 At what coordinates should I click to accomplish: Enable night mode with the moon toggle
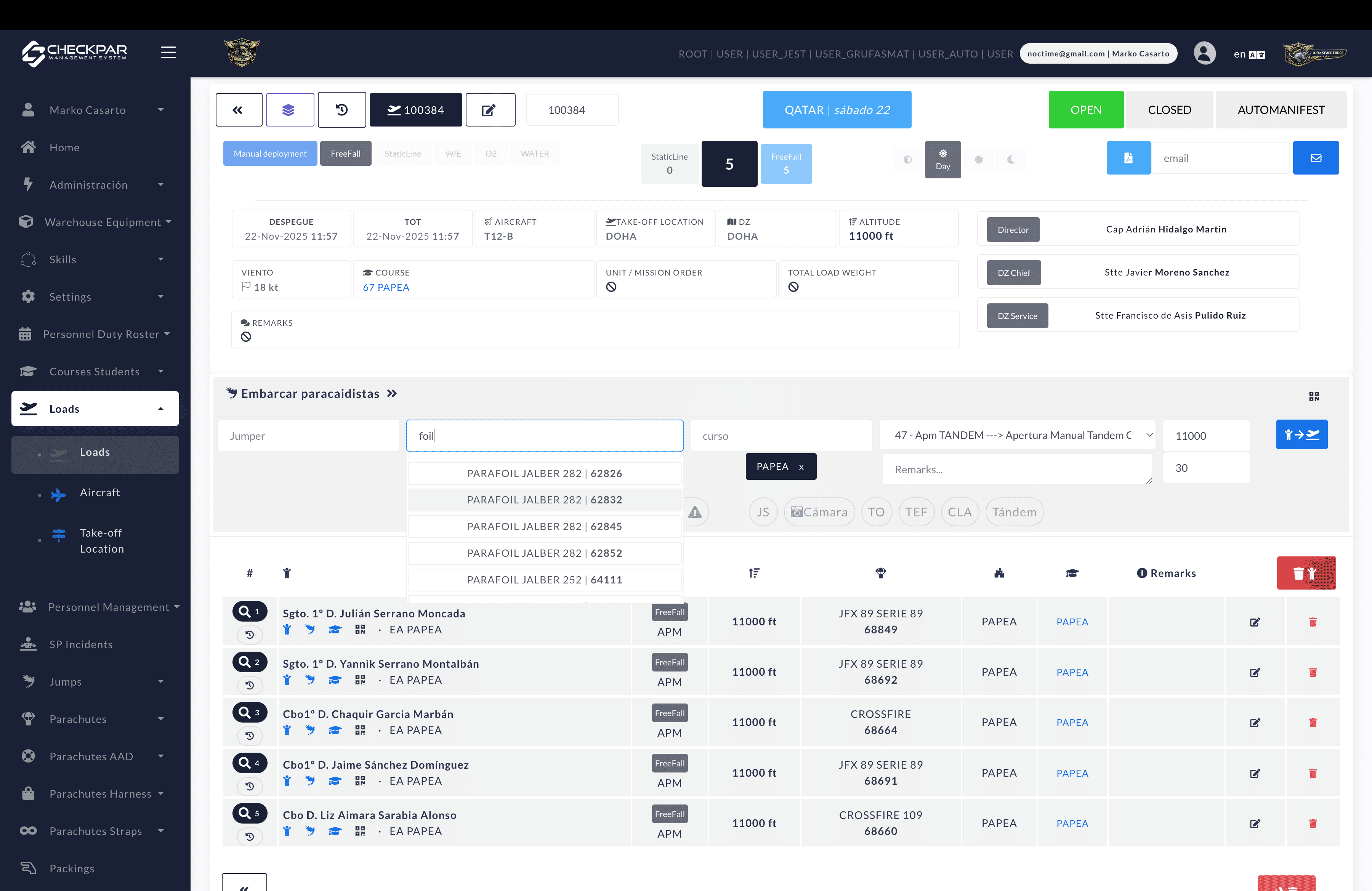tap(1011, 160)
